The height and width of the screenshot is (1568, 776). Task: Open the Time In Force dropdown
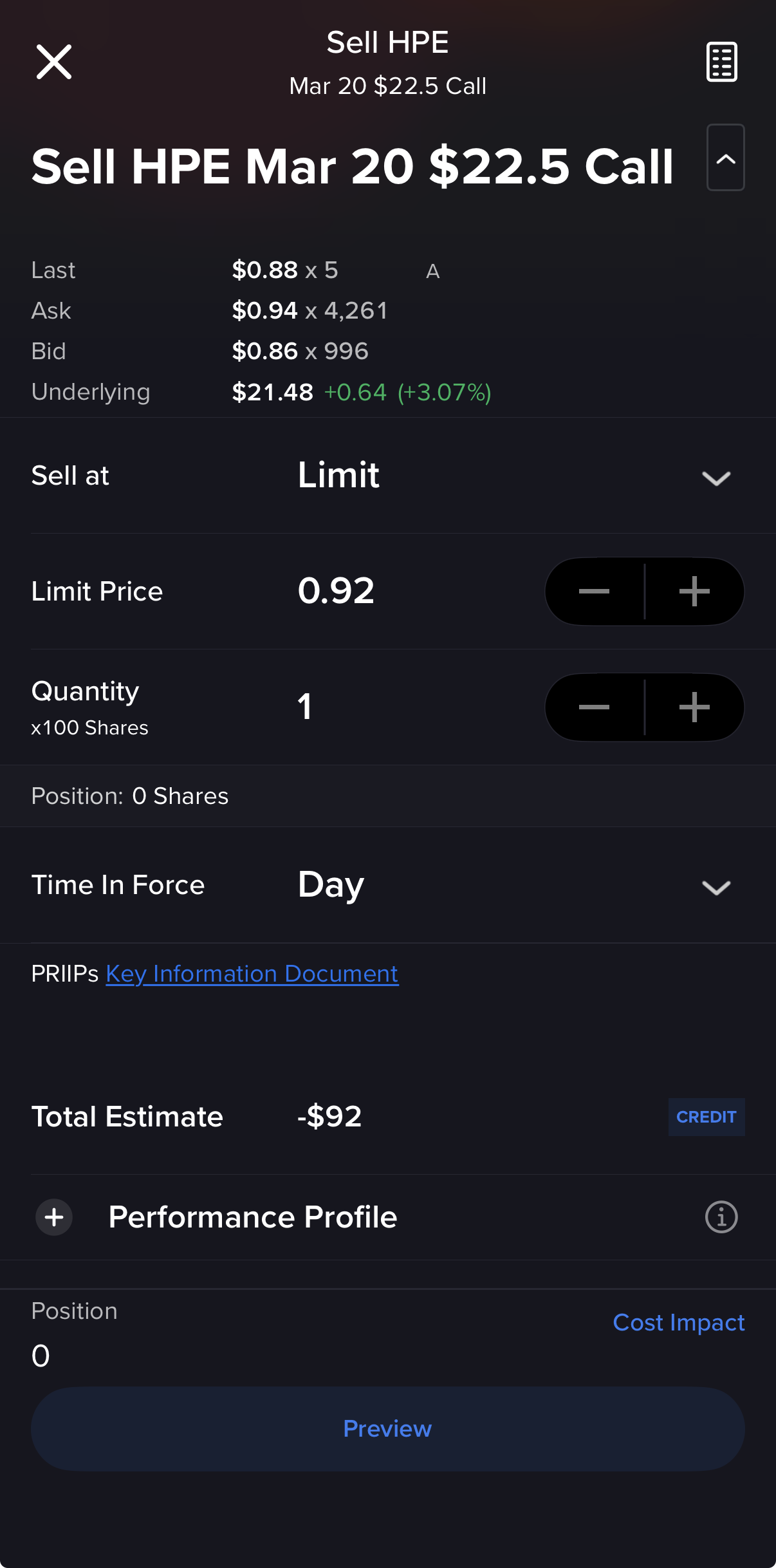716,886
